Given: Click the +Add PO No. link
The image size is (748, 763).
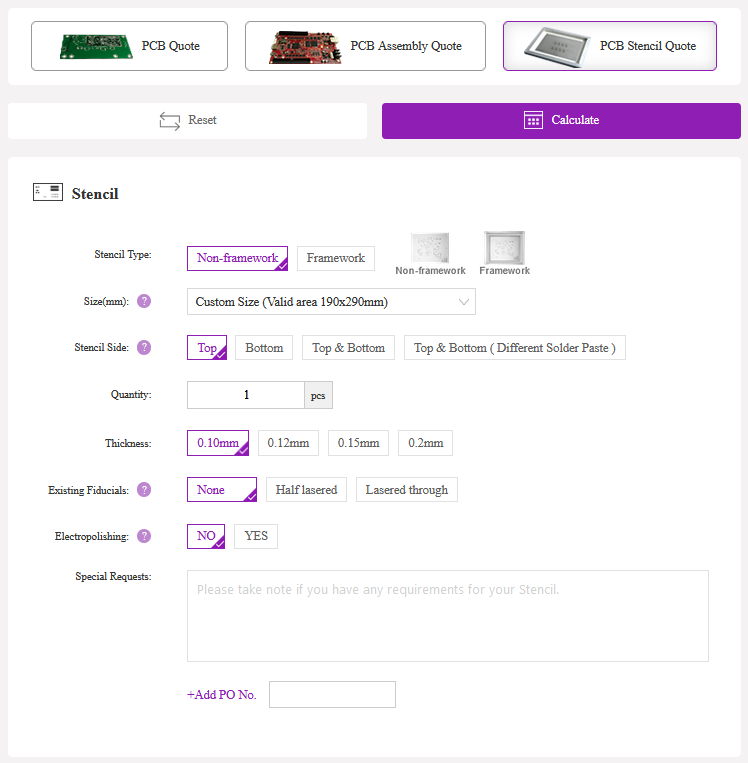Looking at the screenshot, I should (x=221, y=695).
